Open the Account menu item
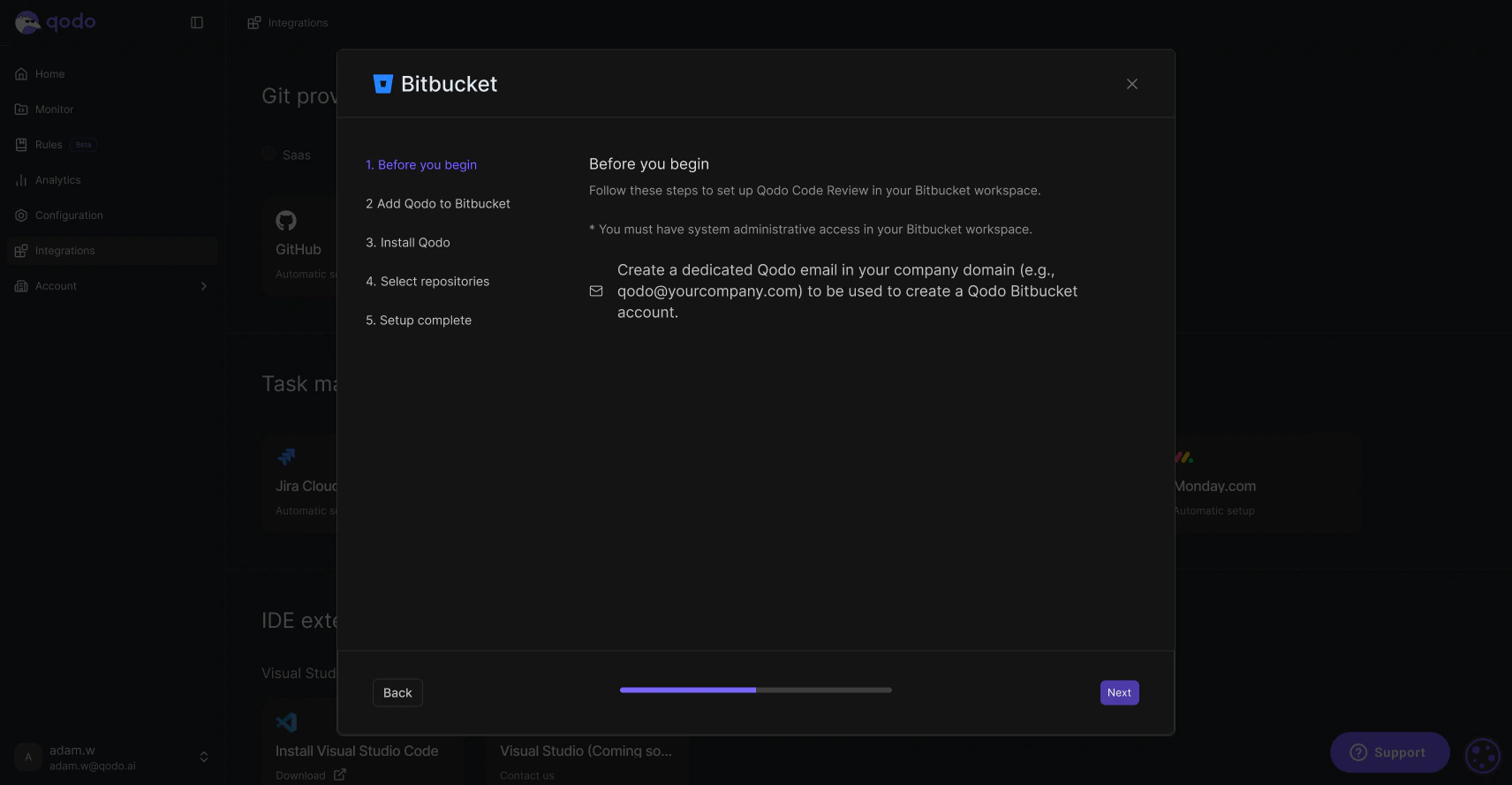 112,286
